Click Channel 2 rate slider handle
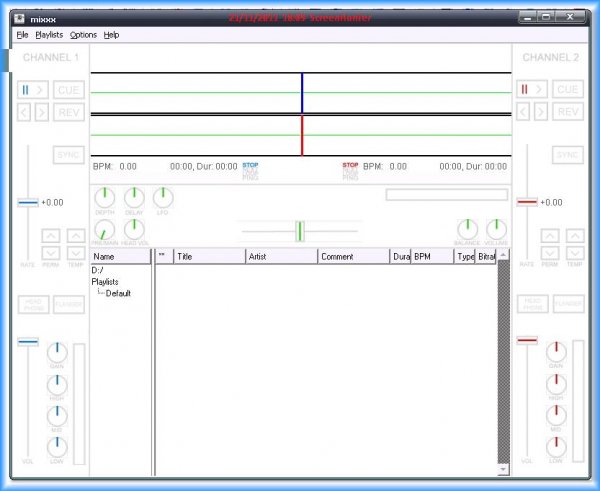 pos(527,202)
